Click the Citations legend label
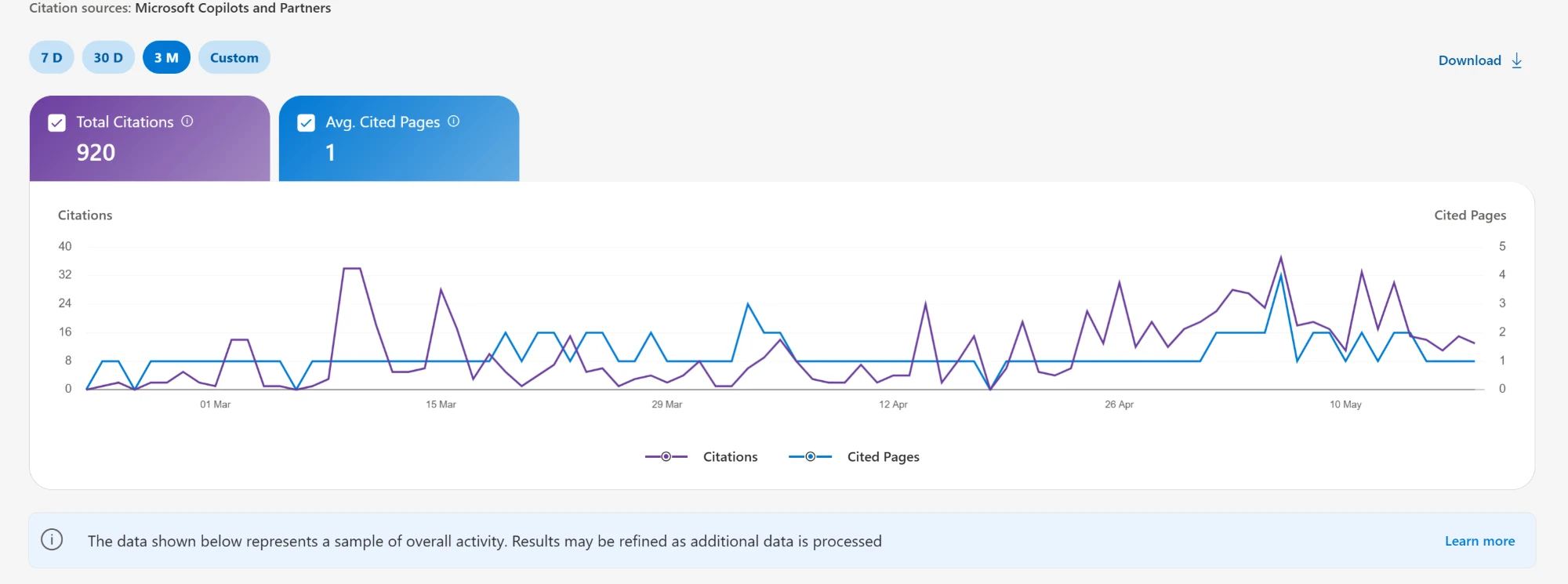Screen dimensions: 1568x584 coord(730,457)
